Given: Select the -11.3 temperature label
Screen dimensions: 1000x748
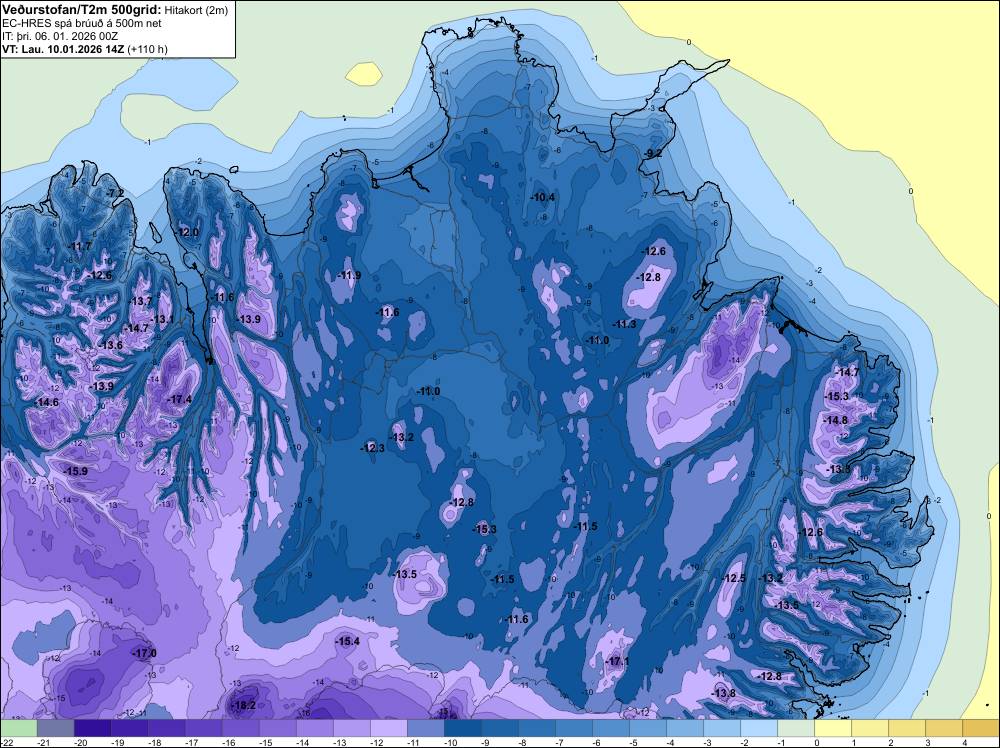Looking at the screenshot, I should pyautogui.click(x=624, y=325).
